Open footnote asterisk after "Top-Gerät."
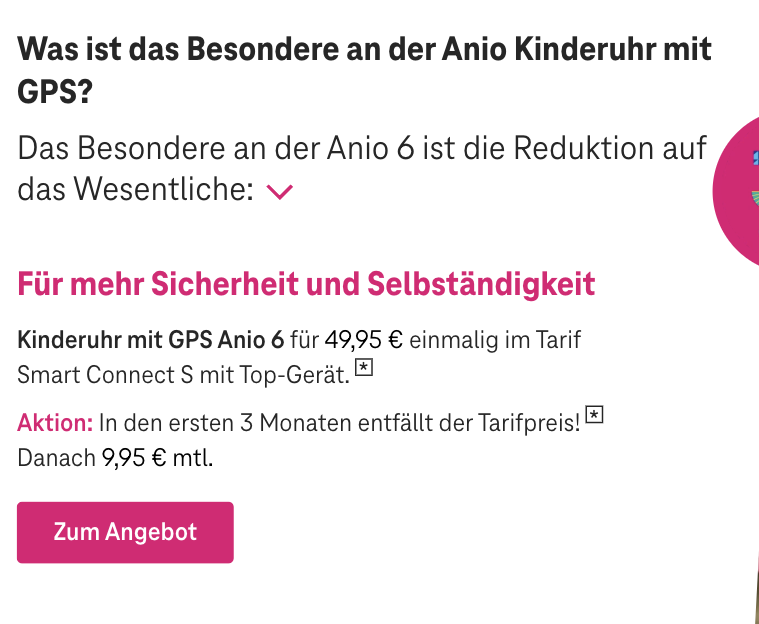This screenshot has width=759, height=624. (365, 370)
